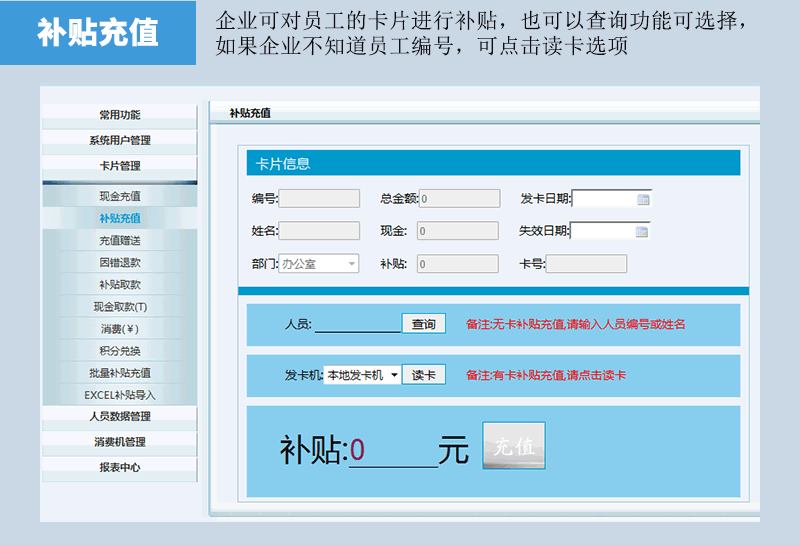Click the 读卡 button
Viewport: 800px width, 545px height.
[x=423, y=375]
